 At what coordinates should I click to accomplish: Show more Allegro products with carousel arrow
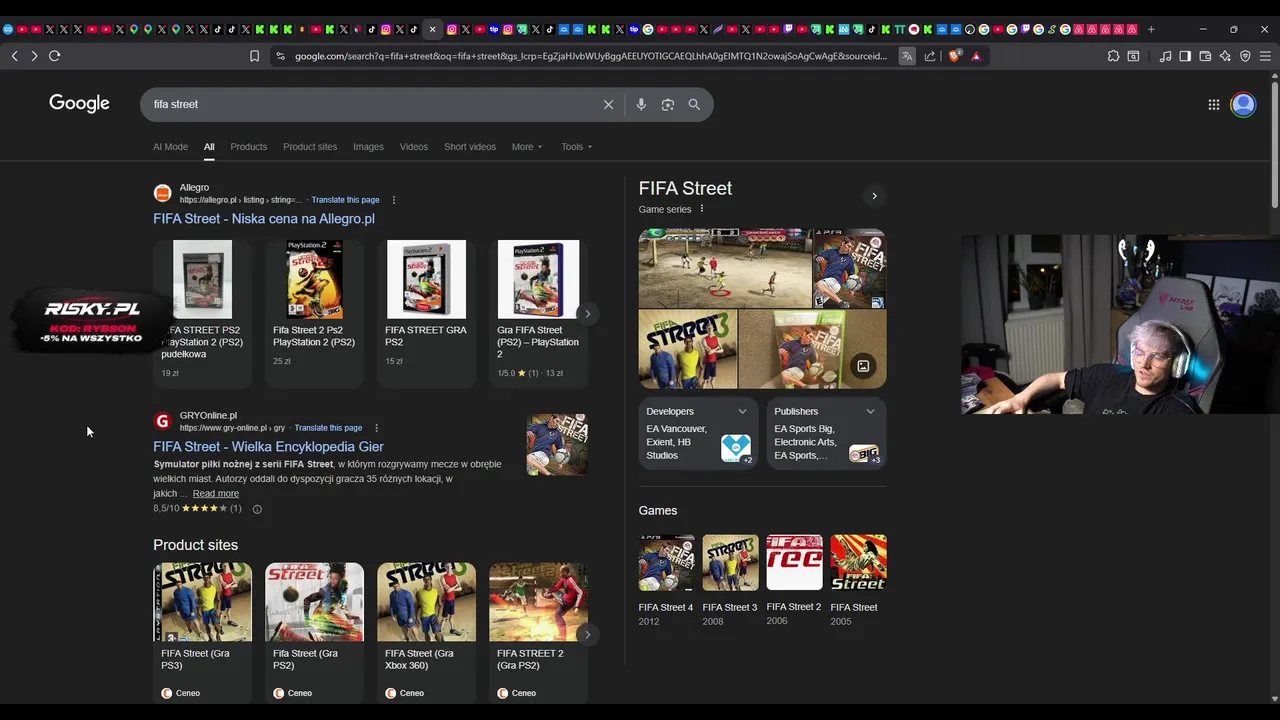click(x=587, y=314)
